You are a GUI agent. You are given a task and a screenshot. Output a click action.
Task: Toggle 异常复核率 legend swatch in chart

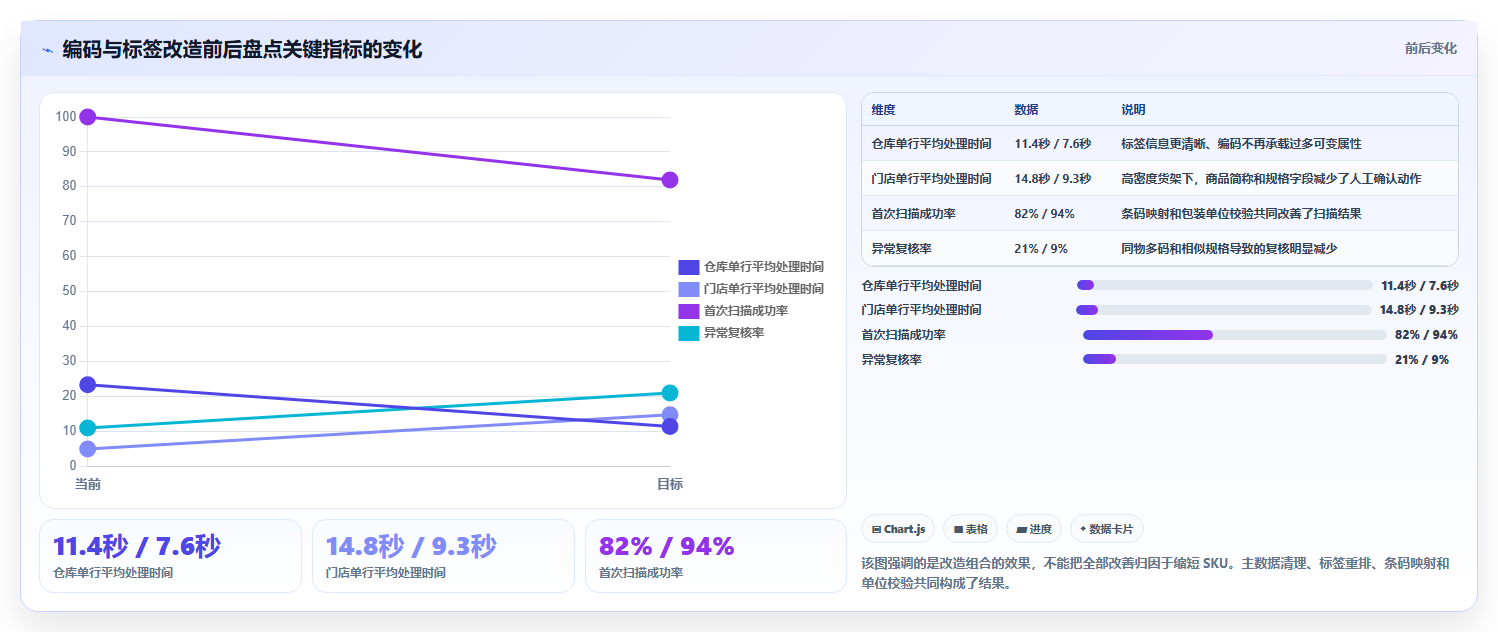pyautogui.click(x=689, y=333)
